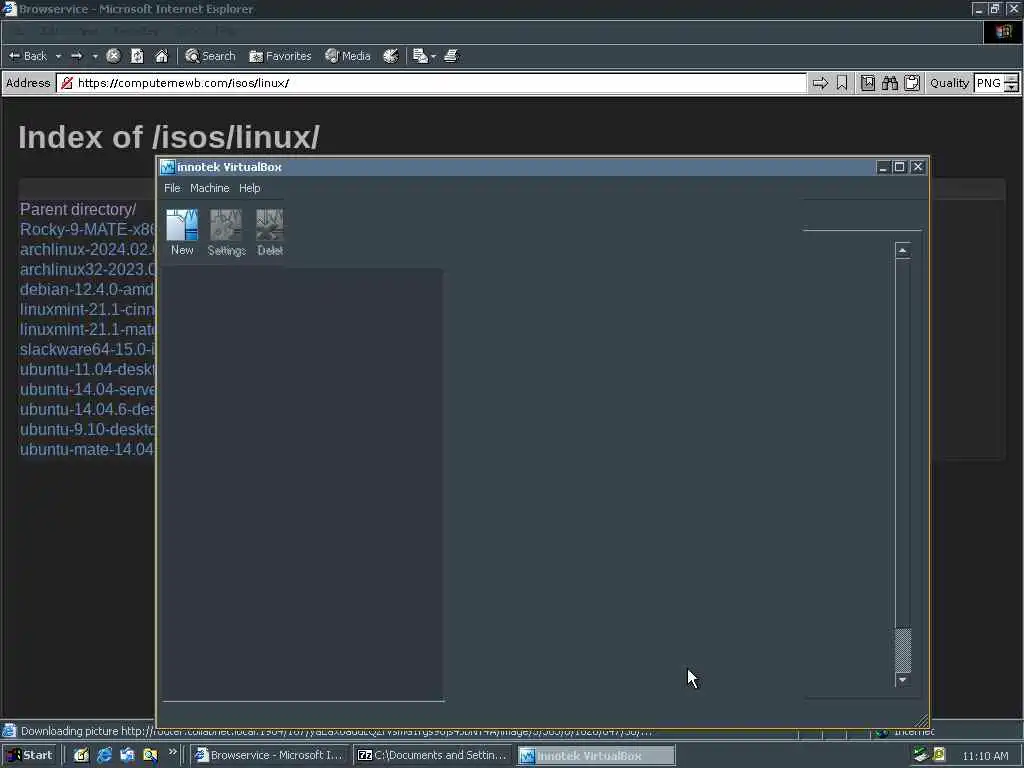
Task: Click the address bar URL field
Action: 432,83
